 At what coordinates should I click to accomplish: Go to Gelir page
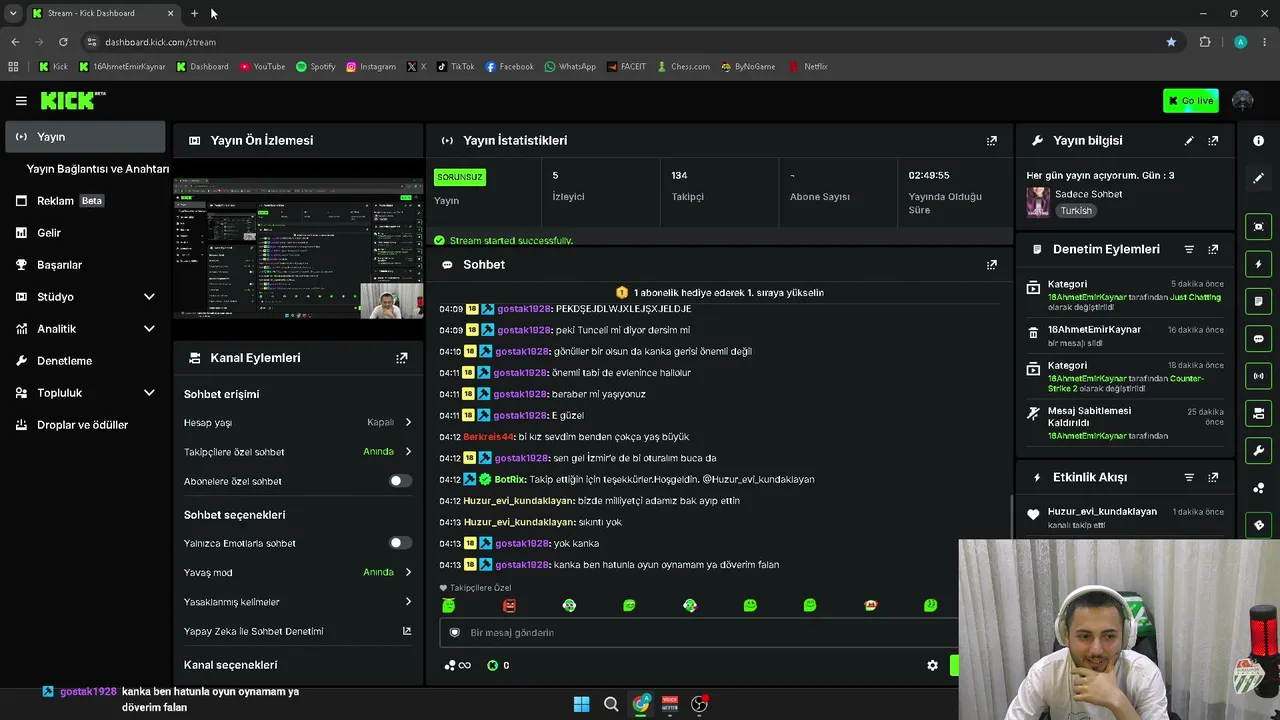click(49, 233)
